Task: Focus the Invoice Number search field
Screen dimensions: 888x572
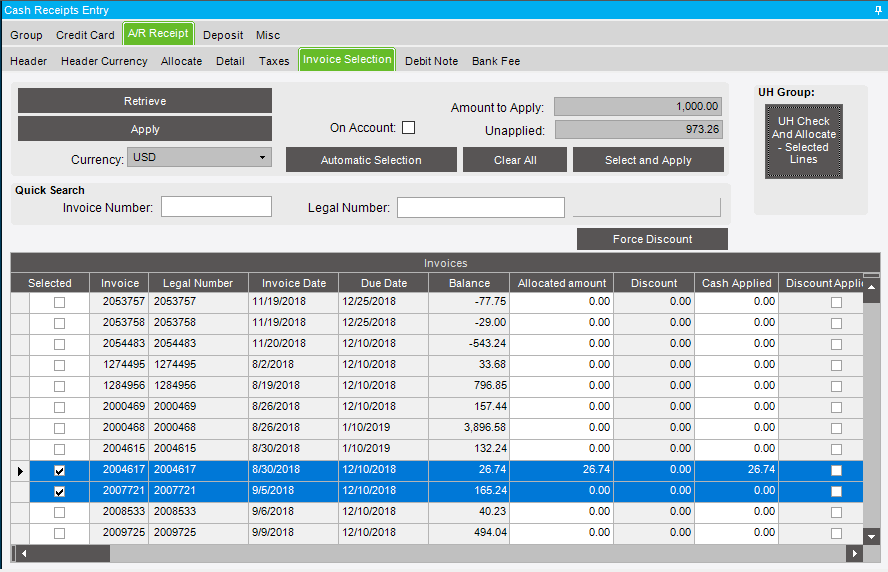Action: pos(216,207)
